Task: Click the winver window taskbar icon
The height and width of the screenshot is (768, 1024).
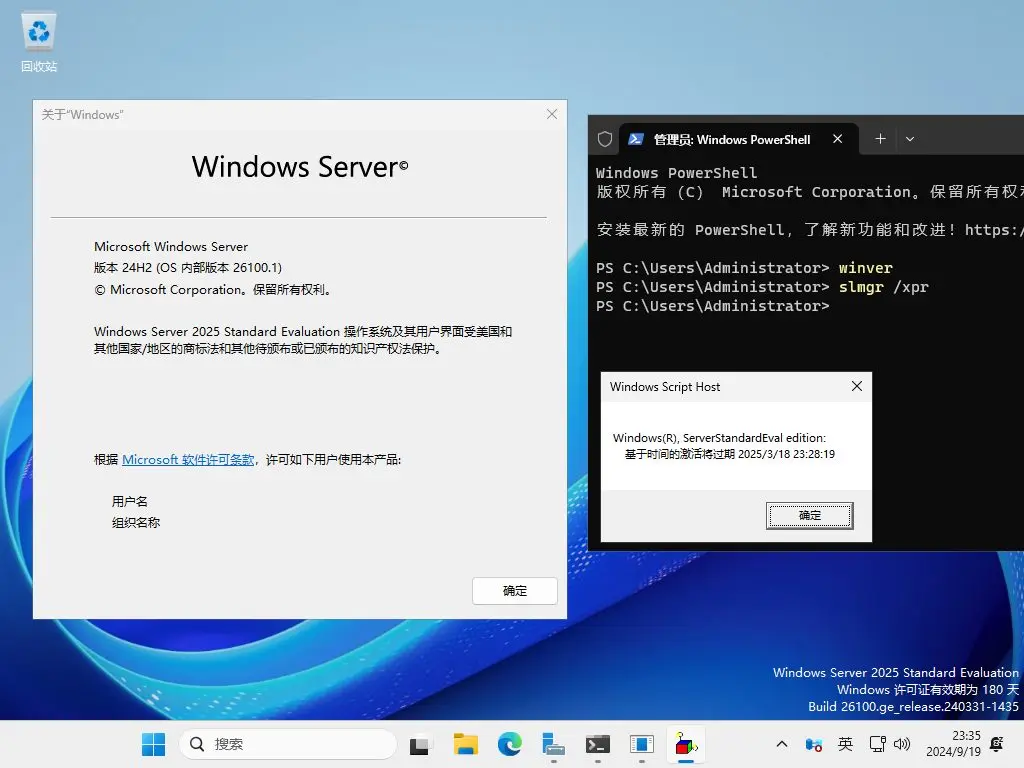Action: tap(642, 744)
